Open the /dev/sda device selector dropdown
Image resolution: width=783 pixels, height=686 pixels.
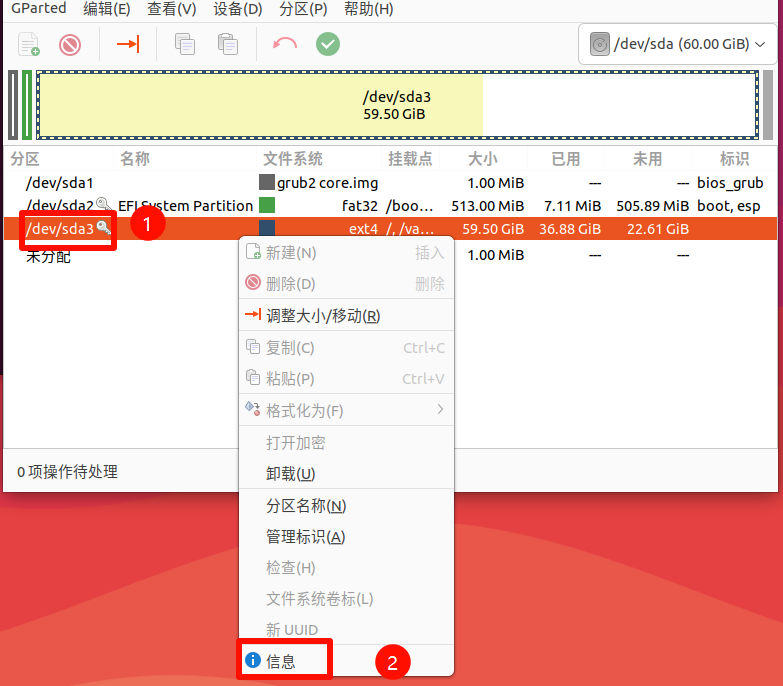[677, 44]
